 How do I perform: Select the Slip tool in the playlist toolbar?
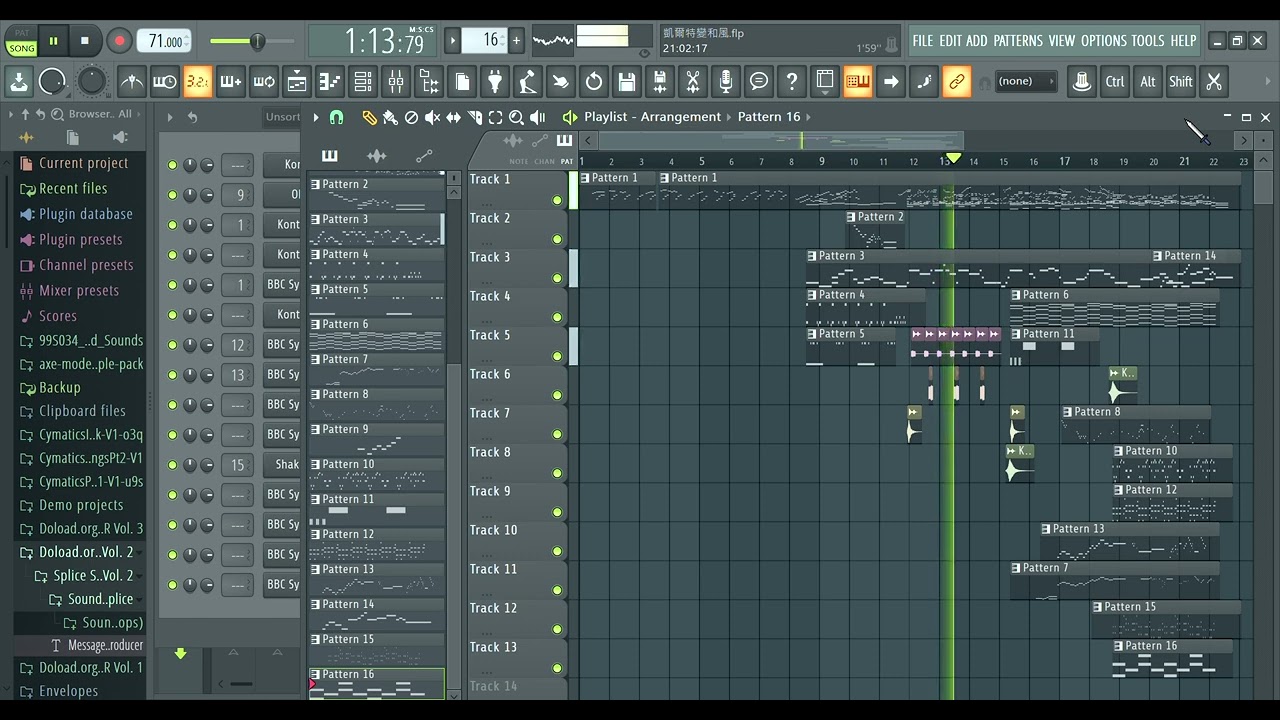pyautogui.click(x=453, y=118)
